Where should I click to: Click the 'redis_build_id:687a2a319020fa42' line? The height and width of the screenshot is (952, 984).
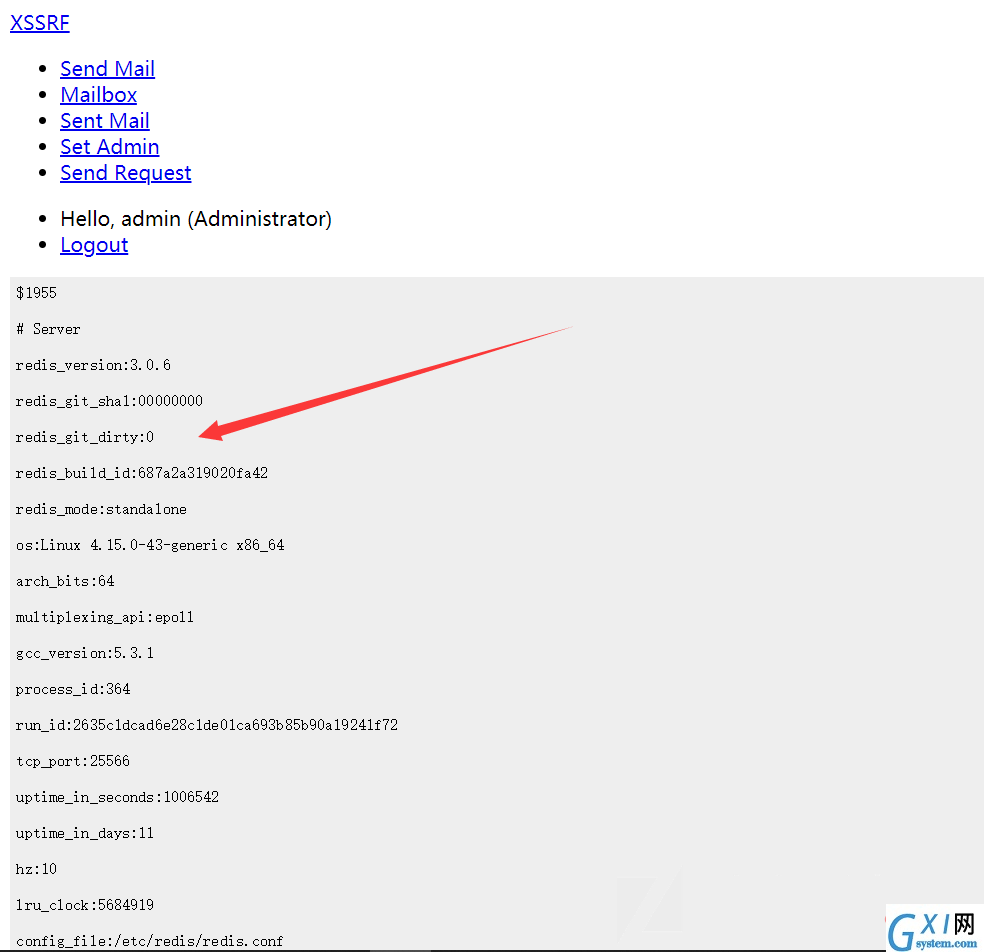pos(142,473)
